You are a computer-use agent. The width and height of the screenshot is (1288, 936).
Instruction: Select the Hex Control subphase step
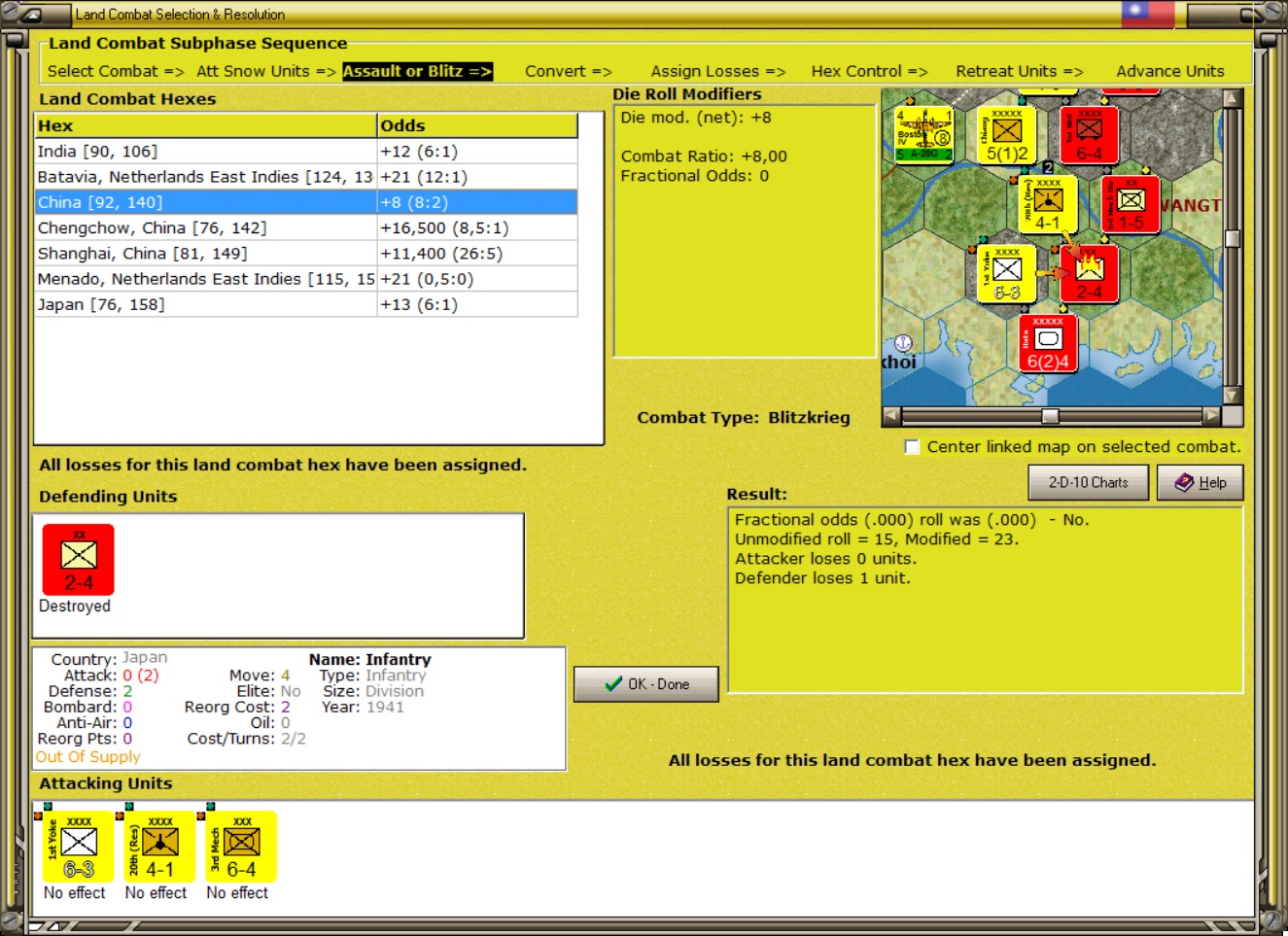[870, 71]
